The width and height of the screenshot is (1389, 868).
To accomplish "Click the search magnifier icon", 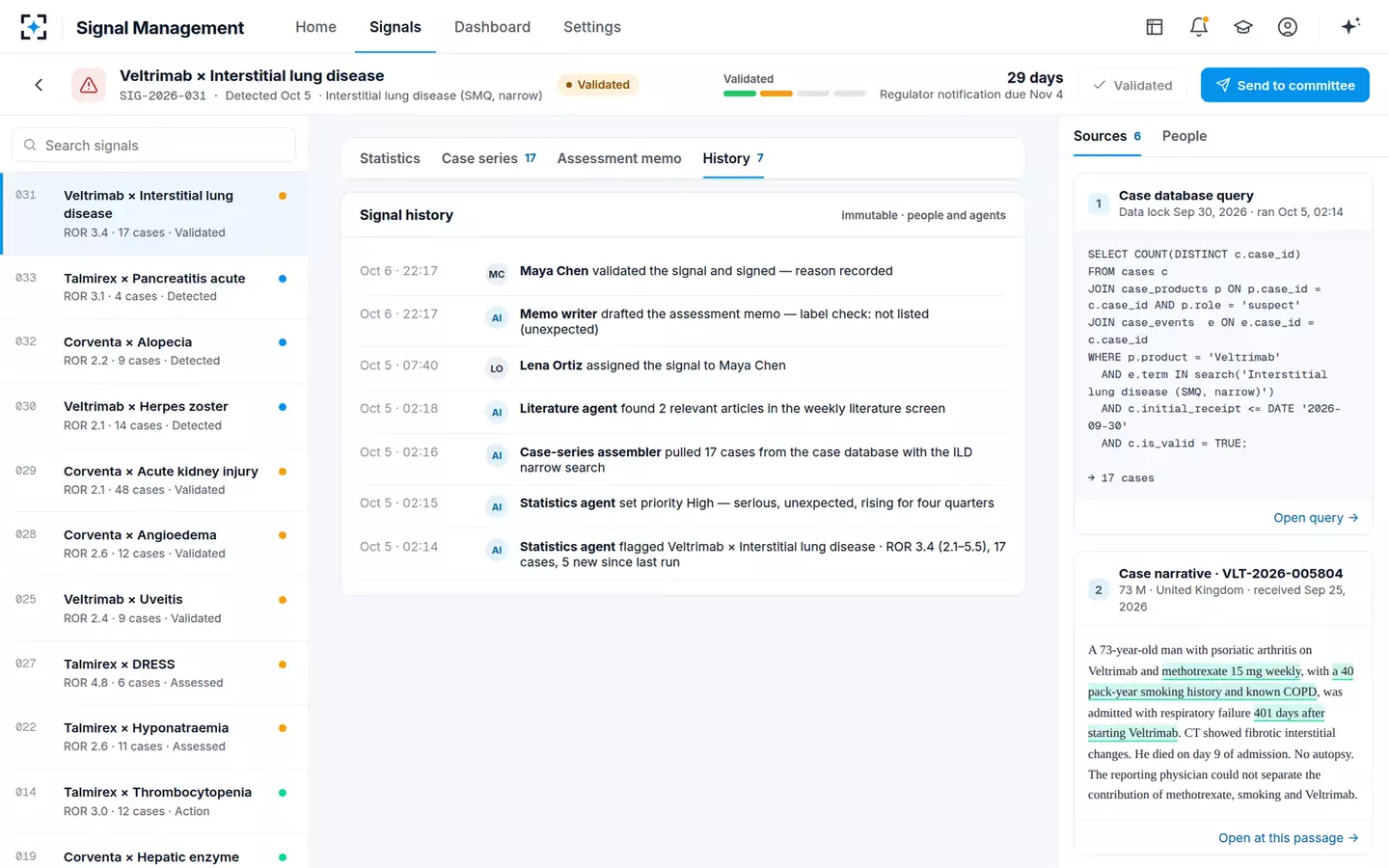I will pyautogui.click(x=31, y=145).
